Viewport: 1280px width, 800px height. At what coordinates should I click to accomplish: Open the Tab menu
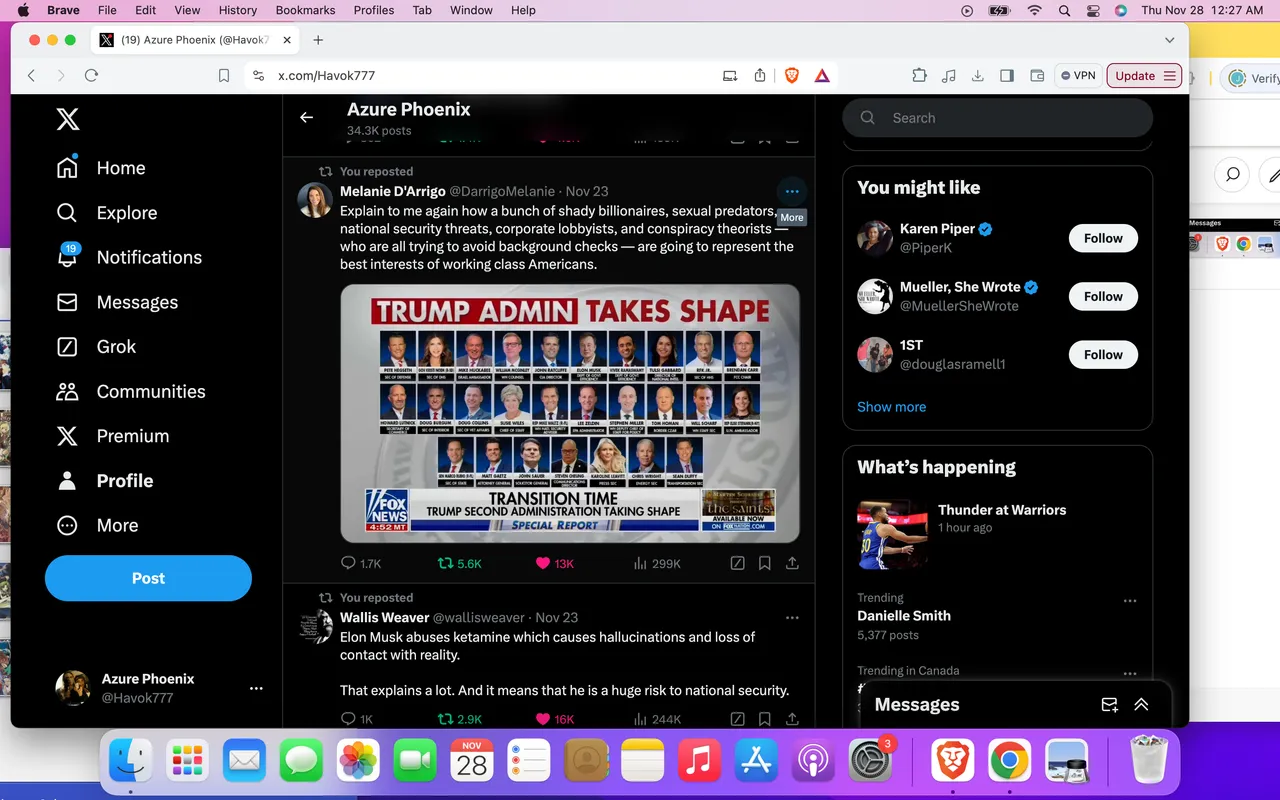[422, 10]
